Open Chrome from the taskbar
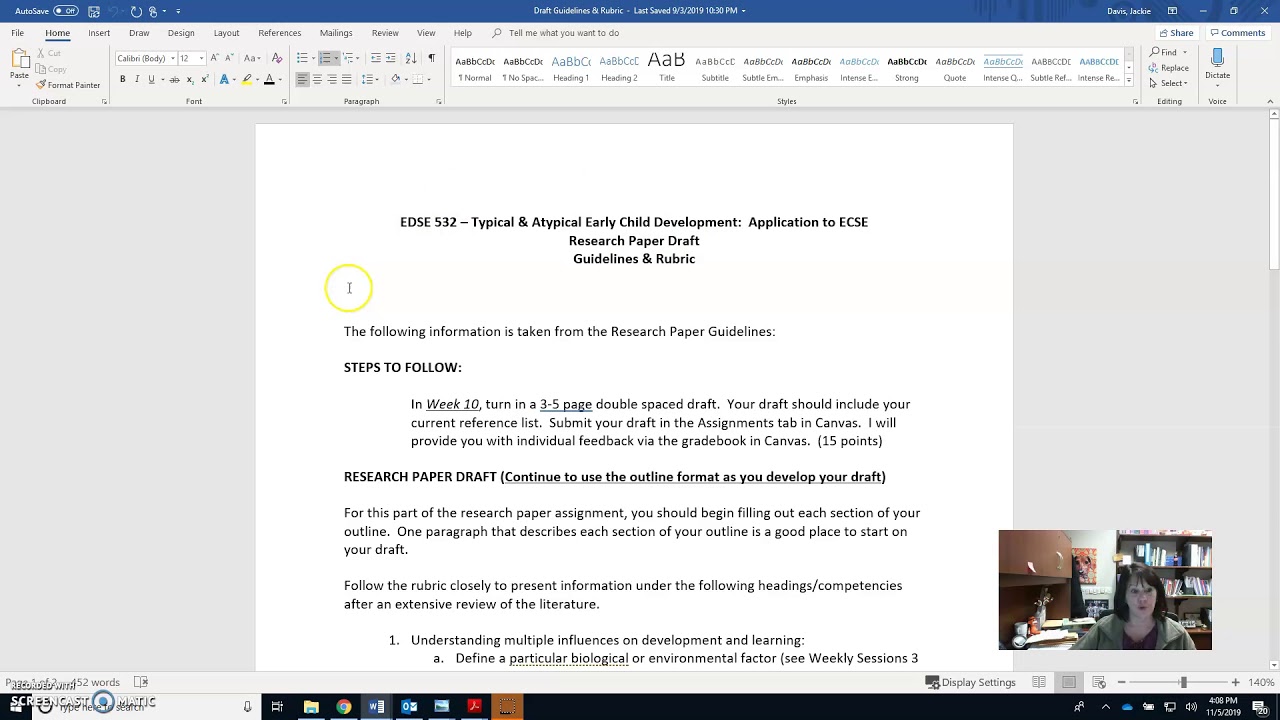Screen dimensions: 1280x720 coord(343,707)
